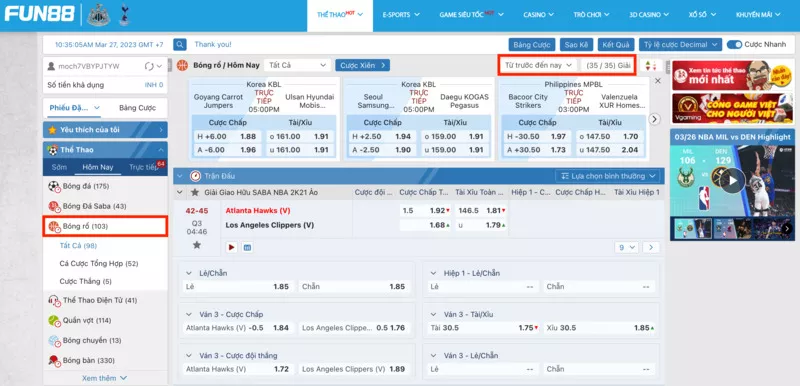Open the GAME SIÊU TỐC menu
Screen dimensions: 800x386
click(472, 15)
